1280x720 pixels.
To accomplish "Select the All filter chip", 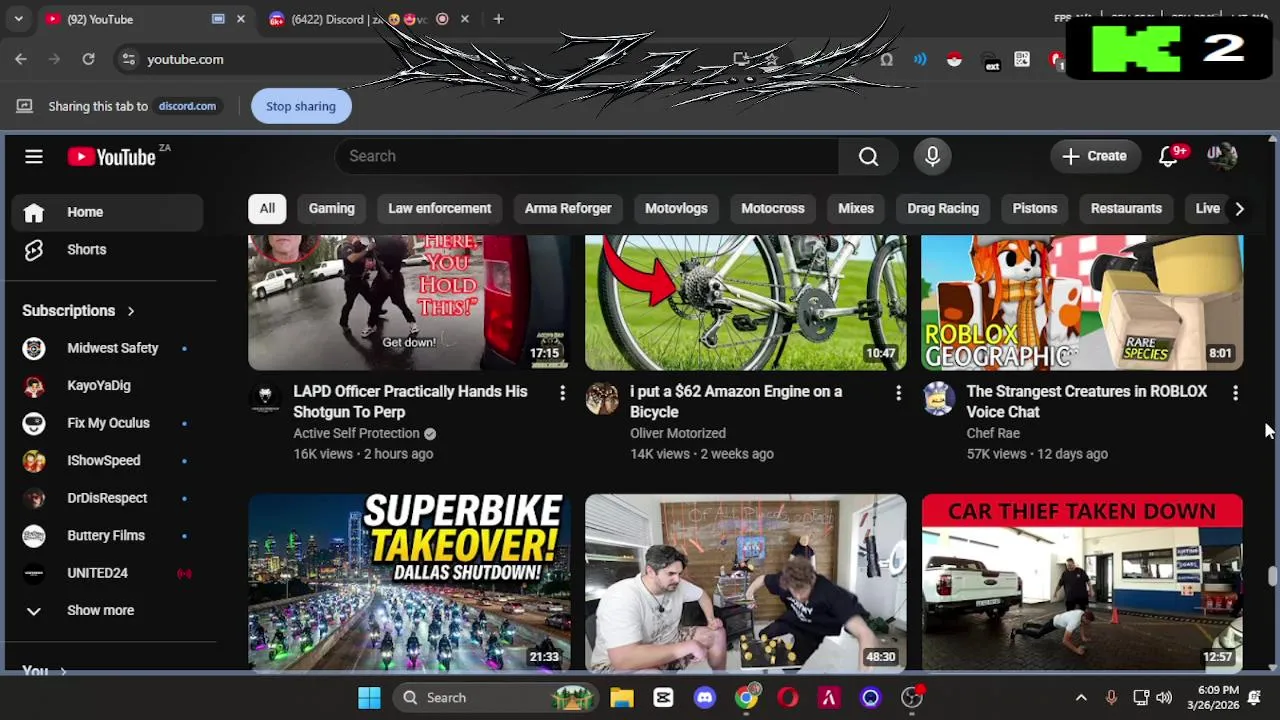I will (x=267, y=208).
